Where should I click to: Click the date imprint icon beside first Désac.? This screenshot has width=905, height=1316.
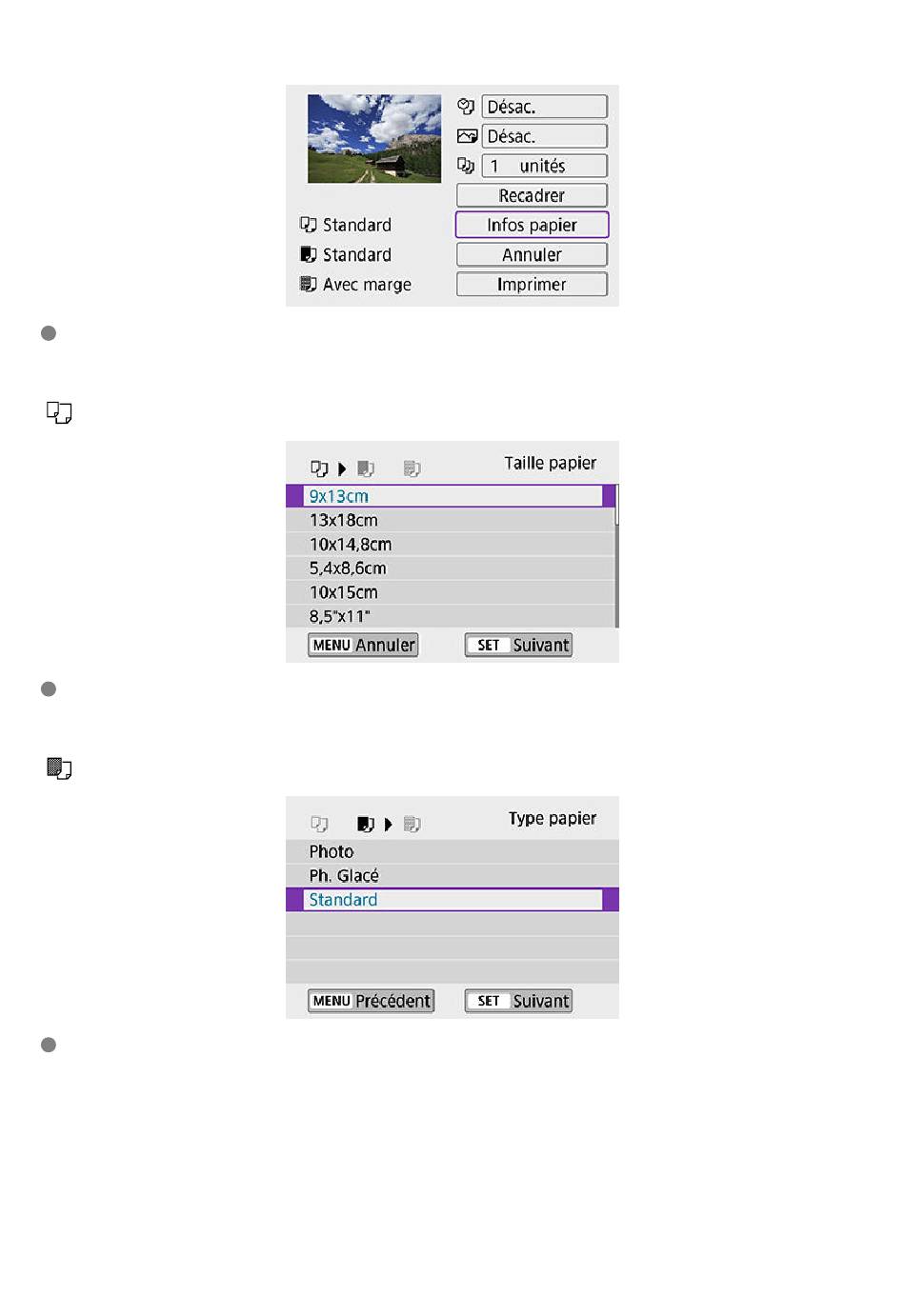coord(466,107)
